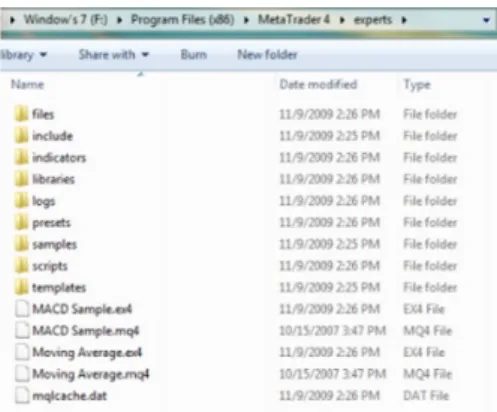Viewport: 497px width, 412px height.
Task: Select the presets folder name
Action: coord(51,223)
